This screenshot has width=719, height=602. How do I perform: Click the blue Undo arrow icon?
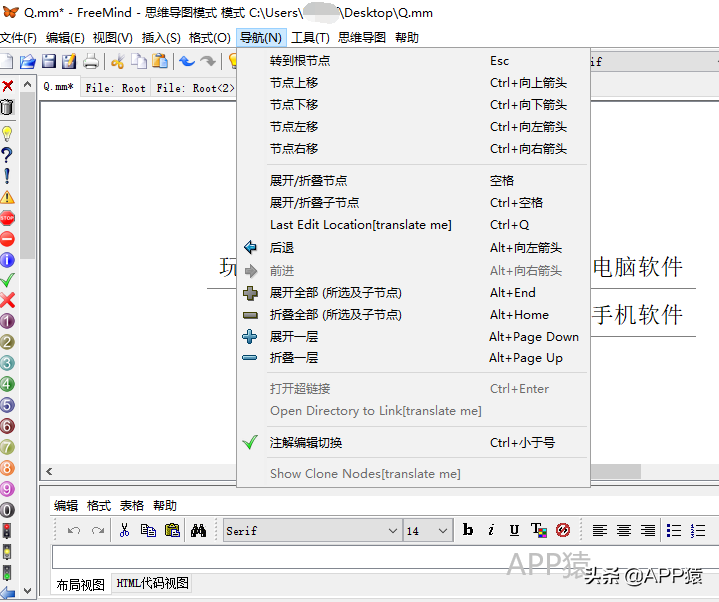coord(187,61)
